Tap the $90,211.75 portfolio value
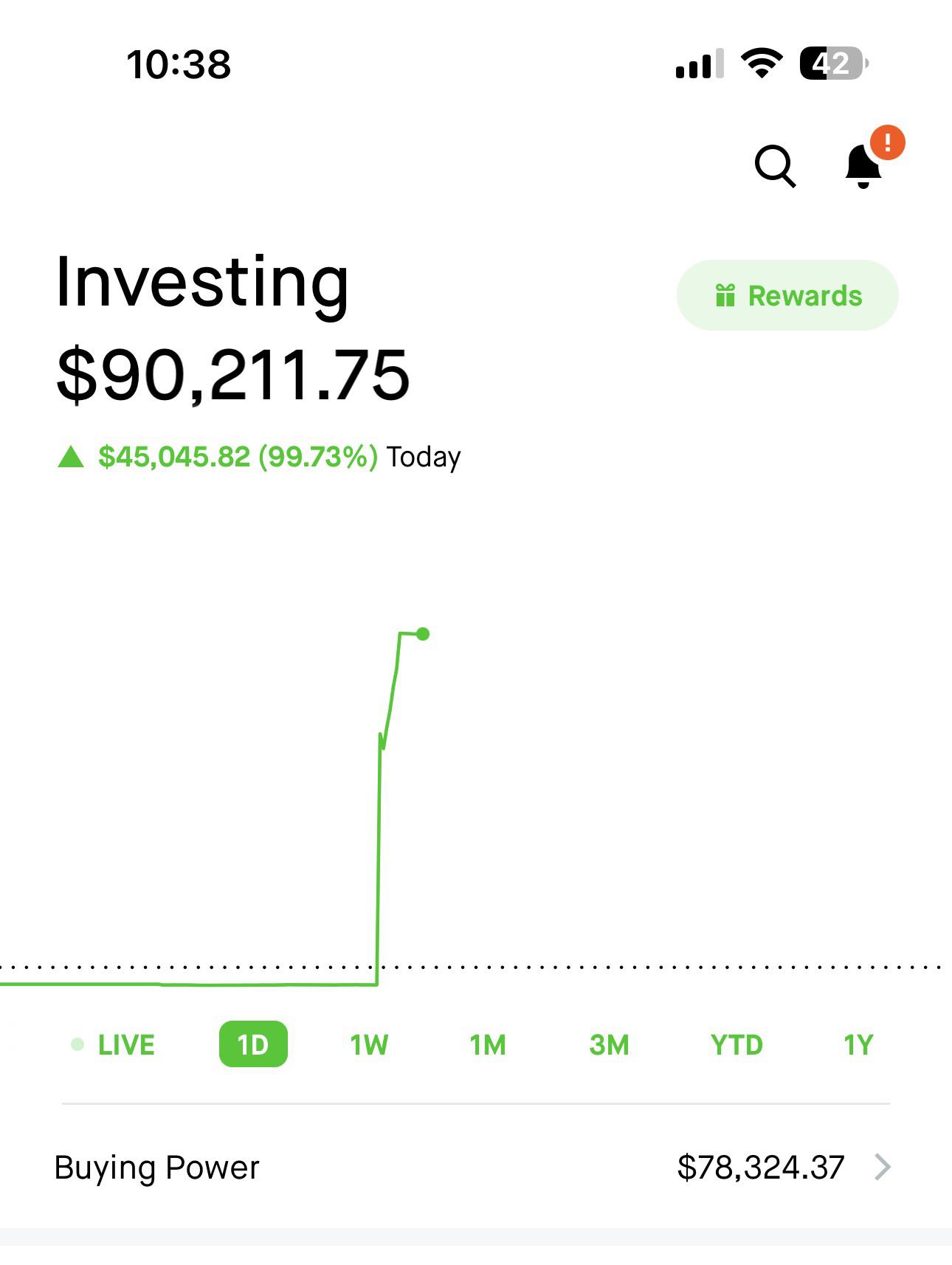 (x=232, y=376)
